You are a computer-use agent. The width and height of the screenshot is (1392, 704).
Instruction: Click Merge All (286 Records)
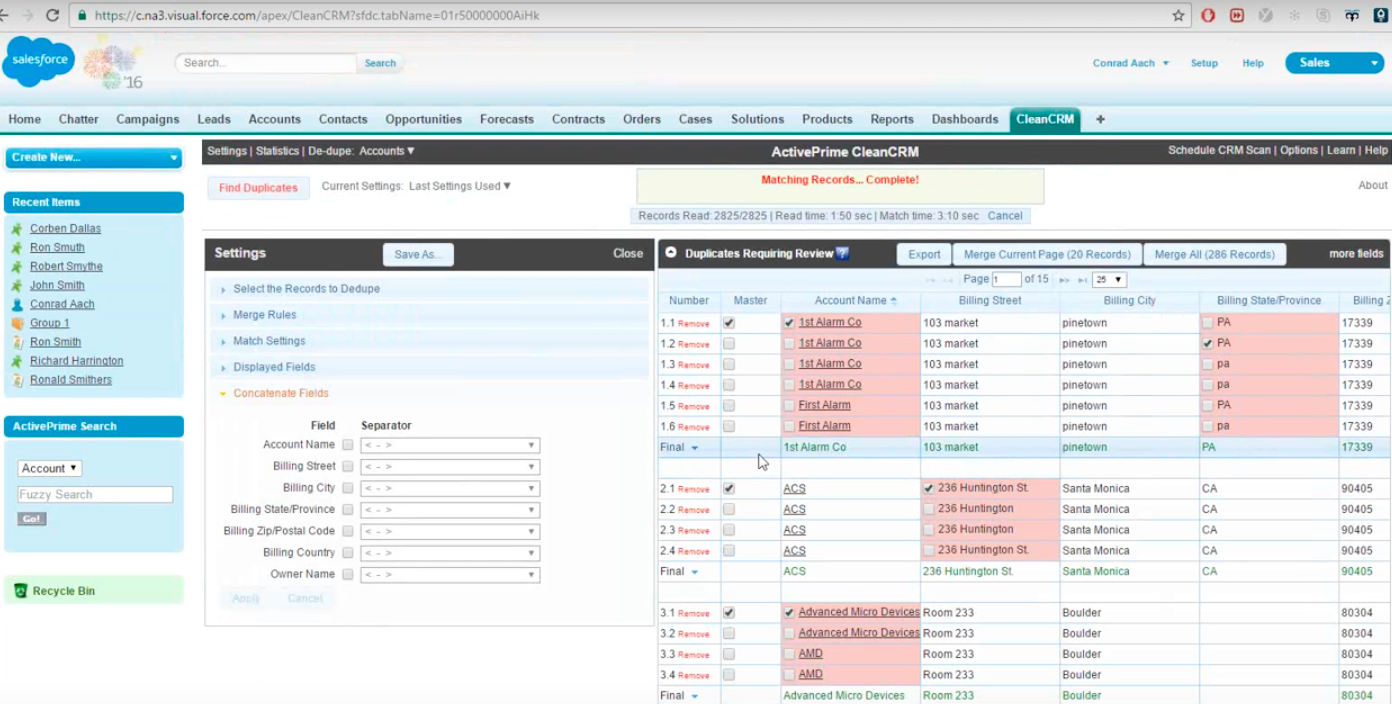click(1215, 253)
